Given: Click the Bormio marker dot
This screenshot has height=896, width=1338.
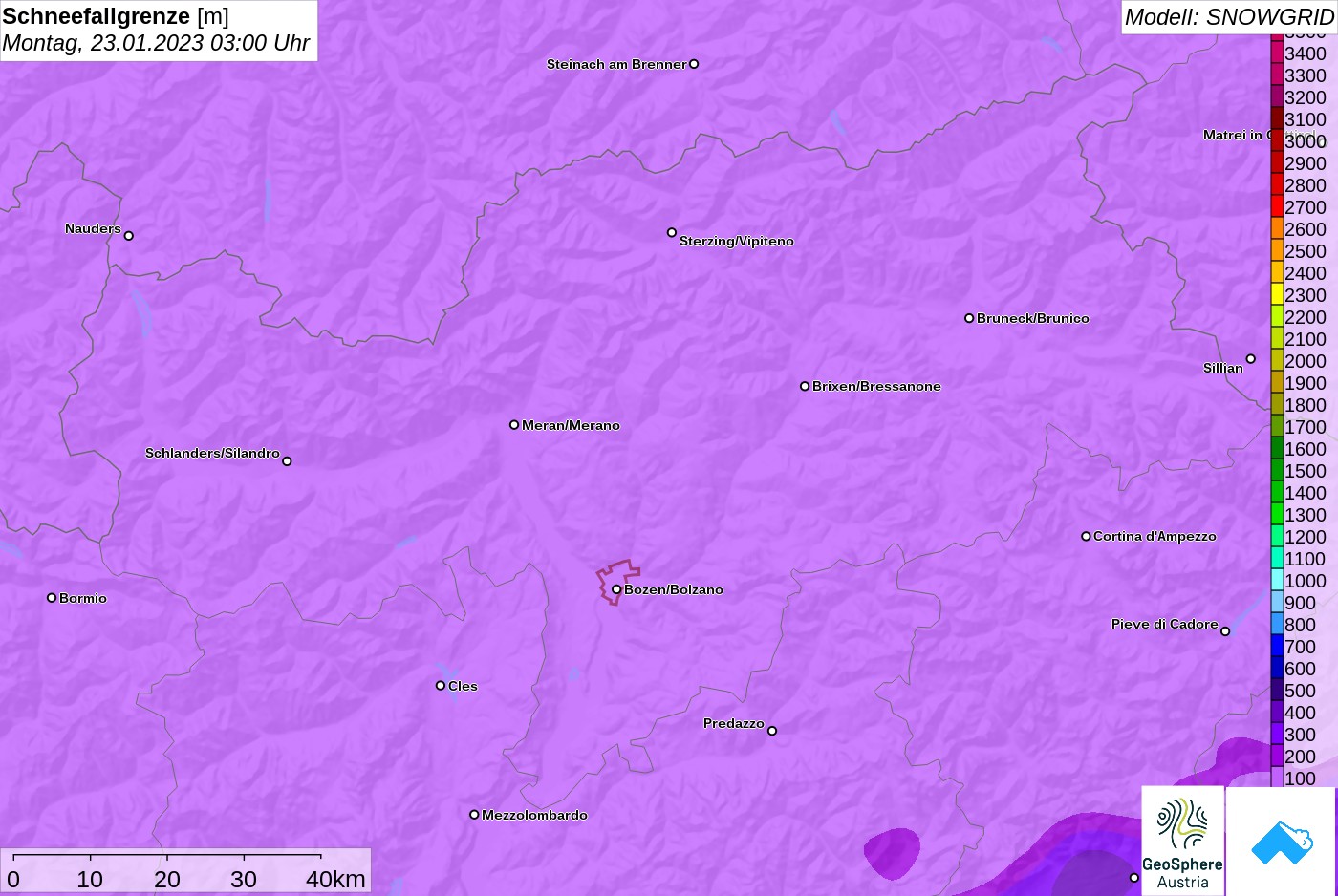Looking at the screenshot, I should click(52, 598).
